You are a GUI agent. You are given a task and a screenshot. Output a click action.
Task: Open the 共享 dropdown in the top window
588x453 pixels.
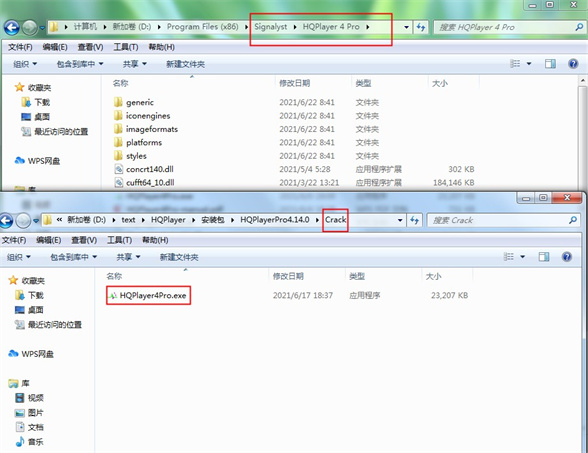coord(135,64)
